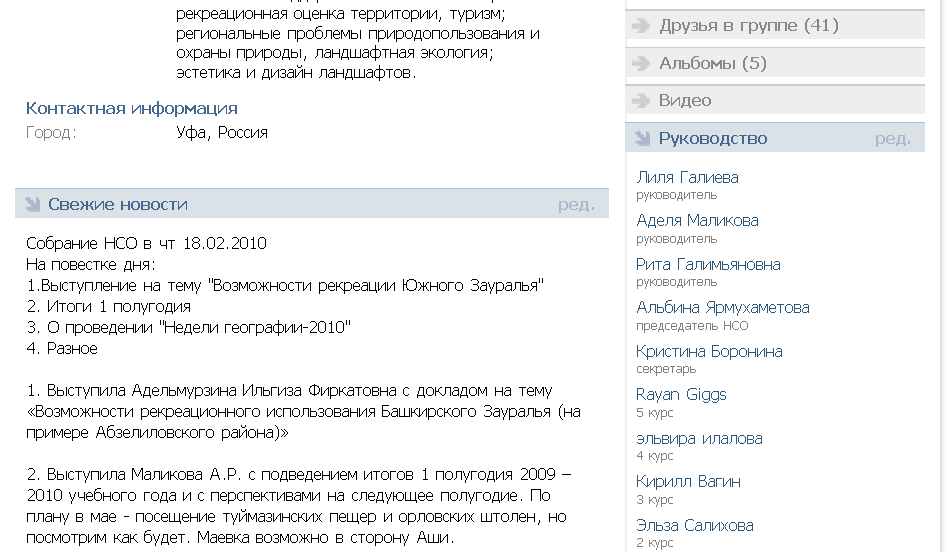
Task: Open Кристина Боронина profile
Action: point(709,351)
